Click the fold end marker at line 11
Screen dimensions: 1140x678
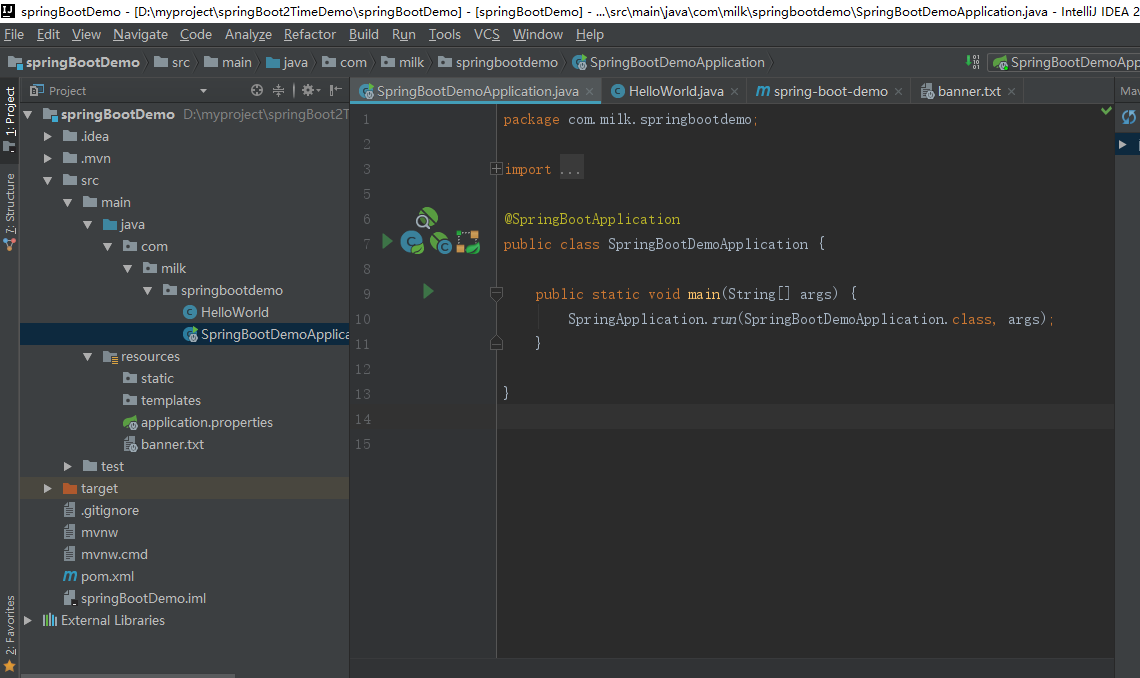496,343
